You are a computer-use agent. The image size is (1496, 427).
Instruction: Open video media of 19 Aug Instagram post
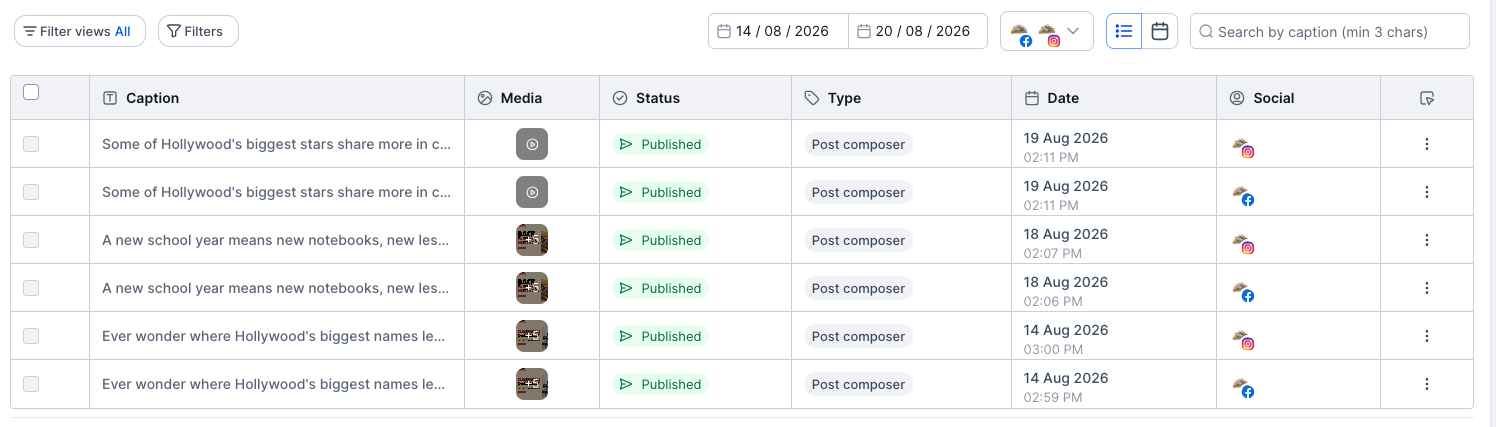point(532,144)
